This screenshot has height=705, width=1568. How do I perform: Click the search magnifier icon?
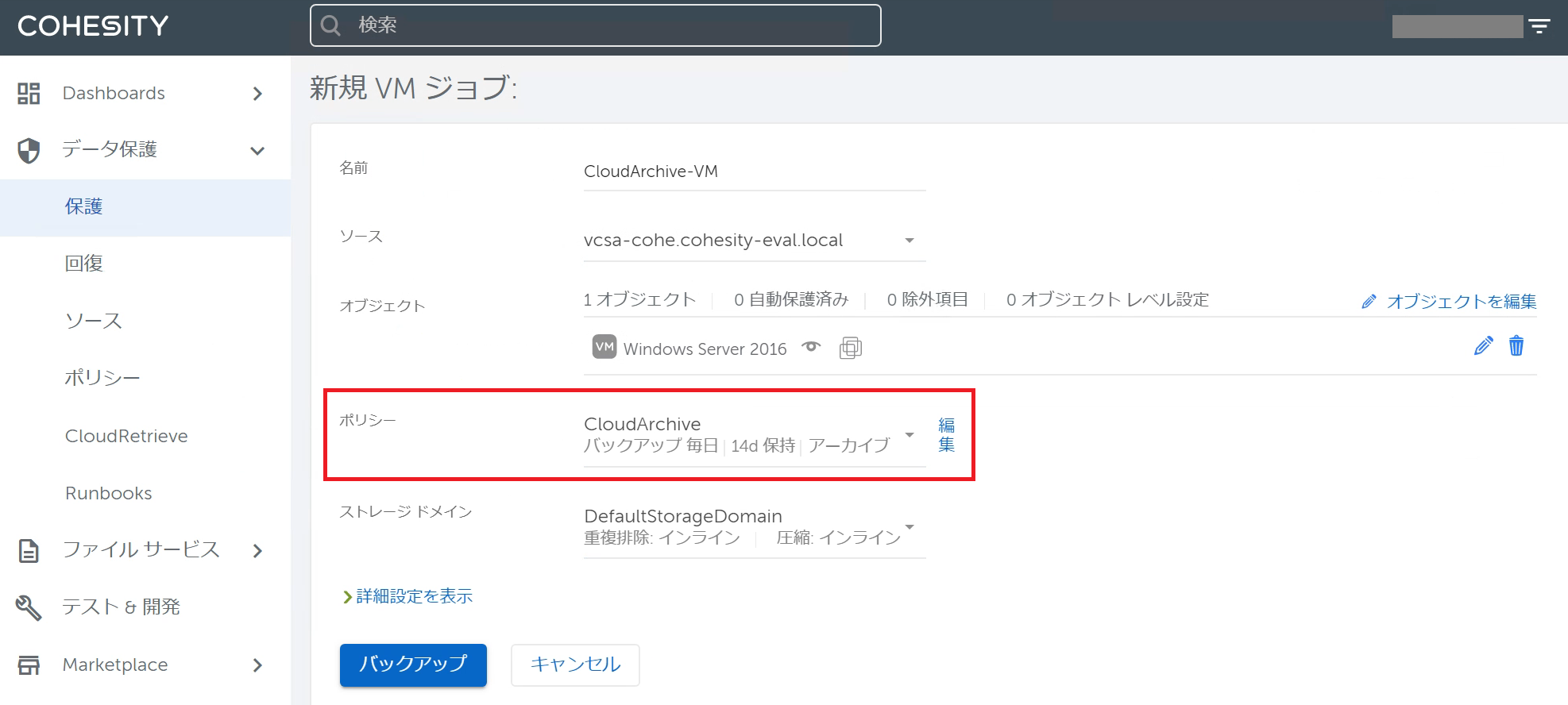[x=330, y=25]
